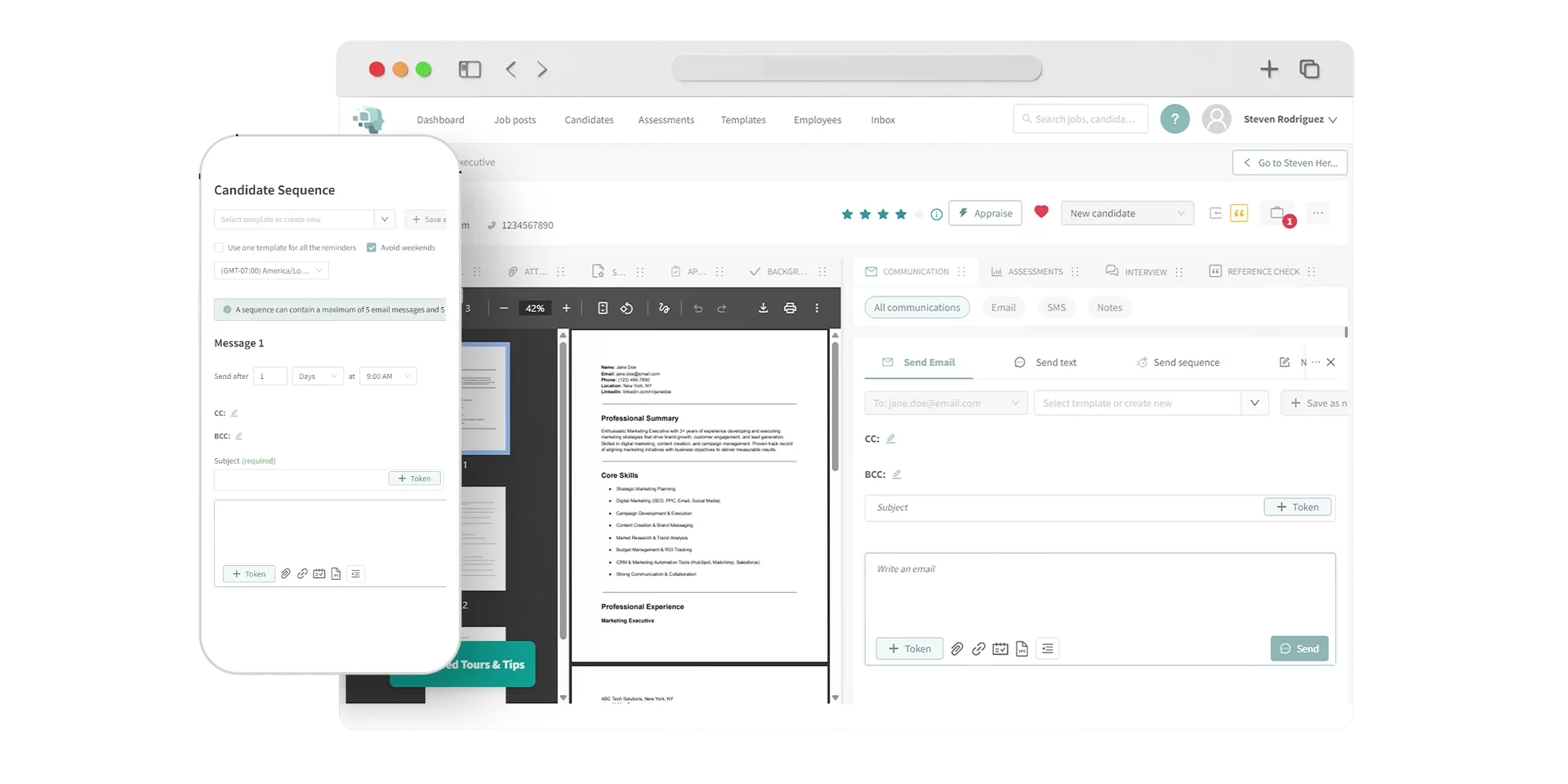Open the Days unit dropdown in Message 1
Image resolution: width=1568 pixels, height=784 pixels.
(x=318, y=376)
